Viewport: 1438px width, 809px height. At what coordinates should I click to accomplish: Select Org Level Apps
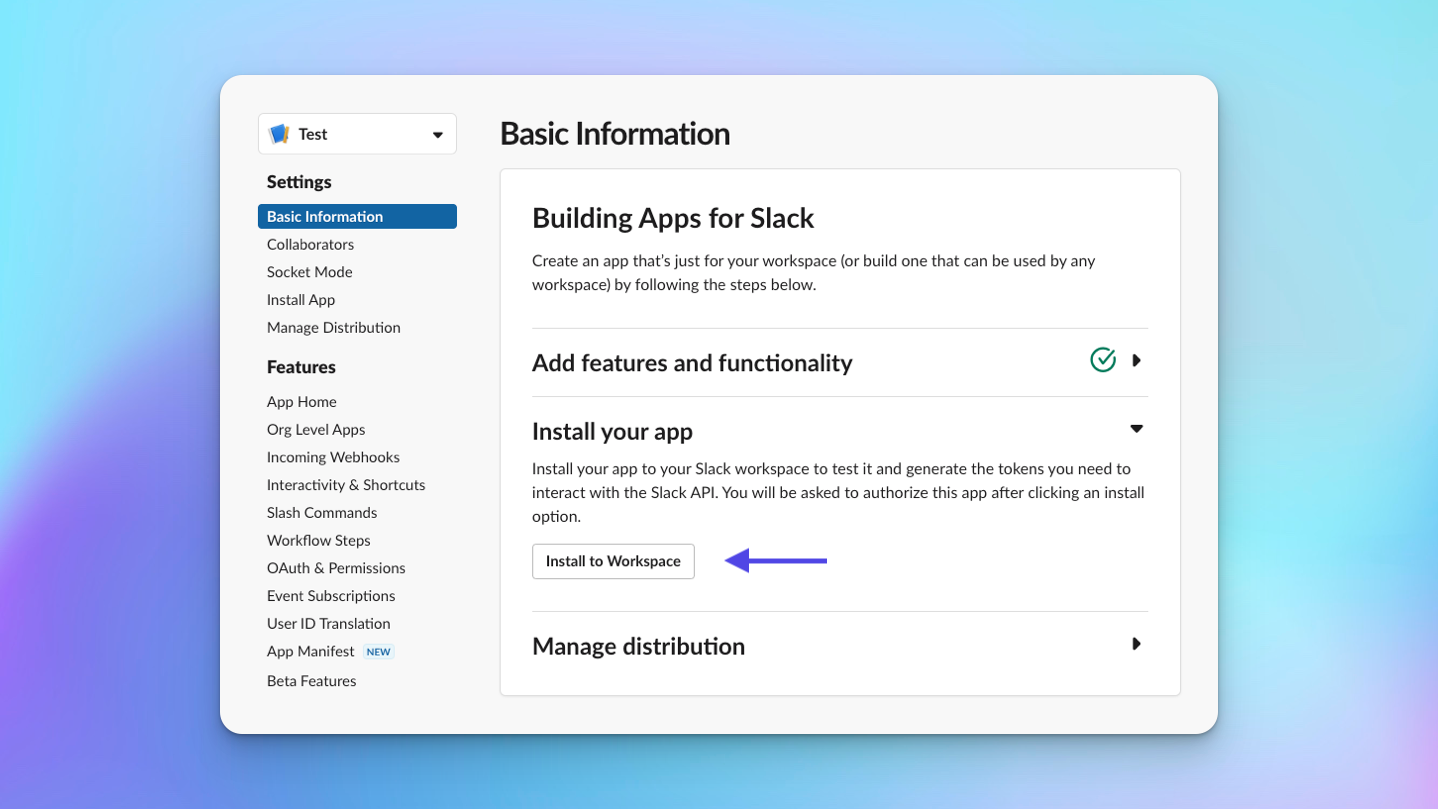point(315,430)
